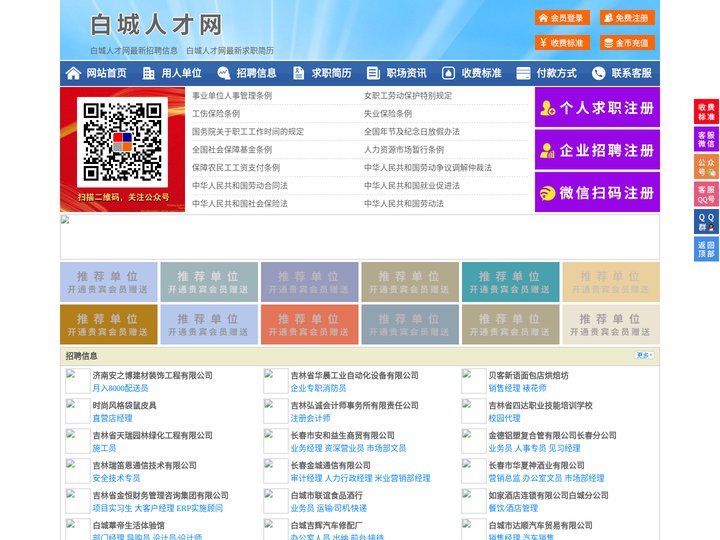Click the 个人求职注册 purple button
The height and width of the screenshot is (540, 720).
tap(597, 107)
